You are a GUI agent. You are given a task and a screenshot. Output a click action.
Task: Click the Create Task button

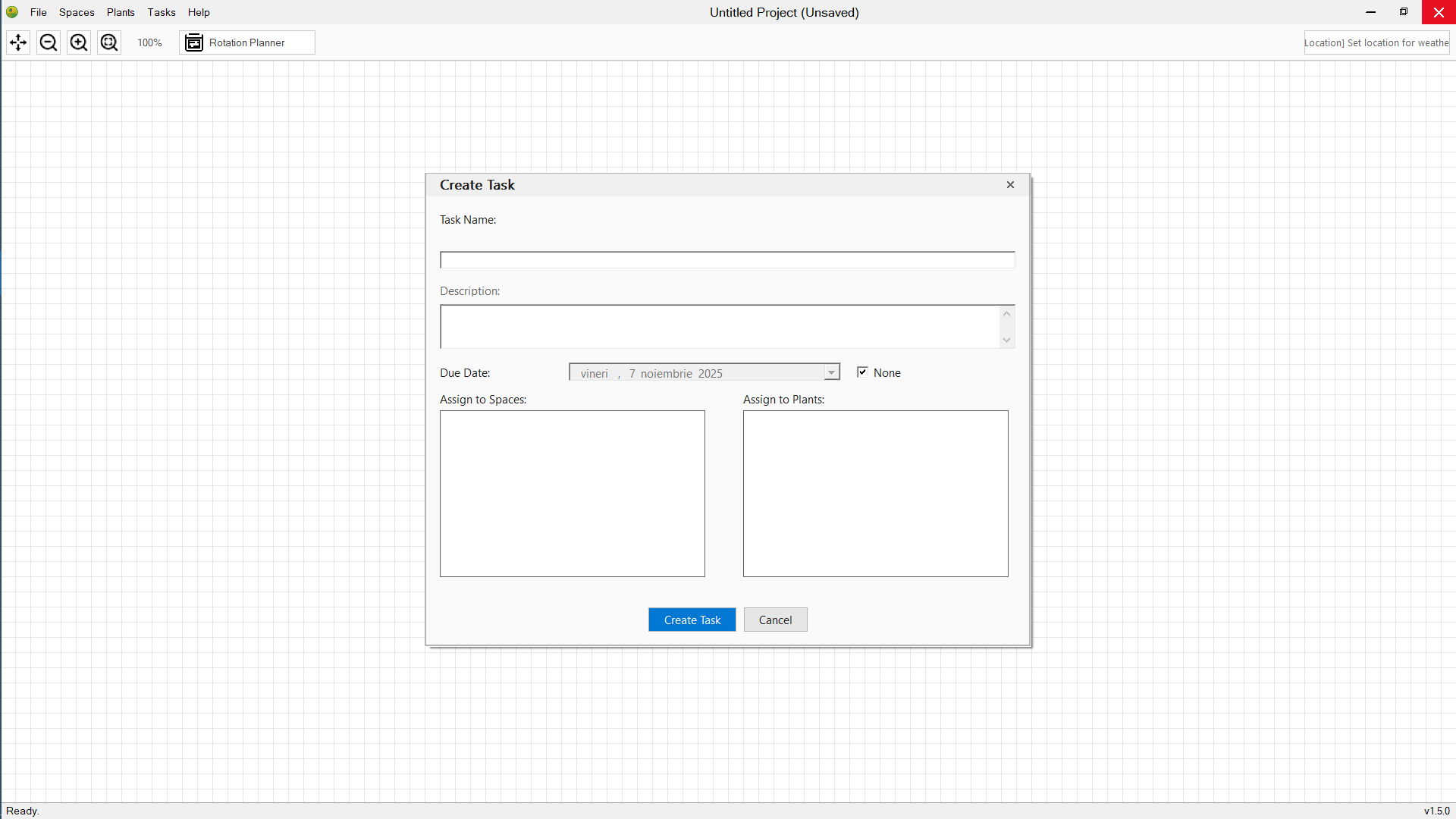[x=692, y=619]
